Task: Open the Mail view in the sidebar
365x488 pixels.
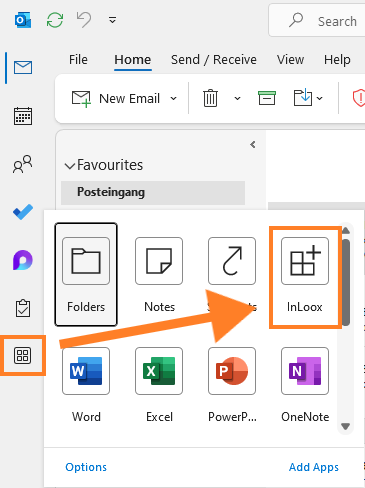Action: pos(23,68)
